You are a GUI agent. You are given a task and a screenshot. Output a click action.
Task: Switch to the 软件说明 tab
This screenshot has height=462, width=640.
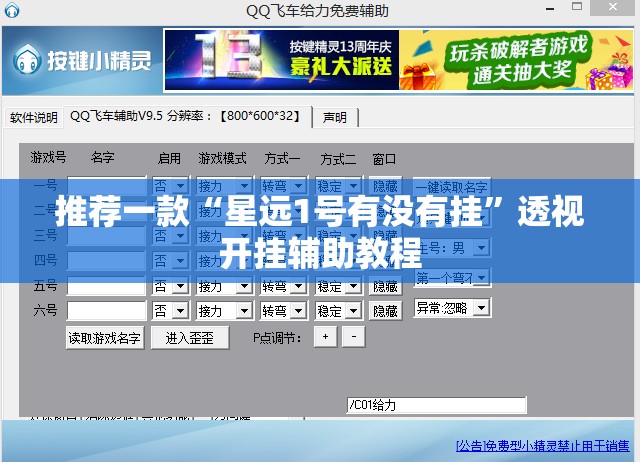[x=33, y=118]
